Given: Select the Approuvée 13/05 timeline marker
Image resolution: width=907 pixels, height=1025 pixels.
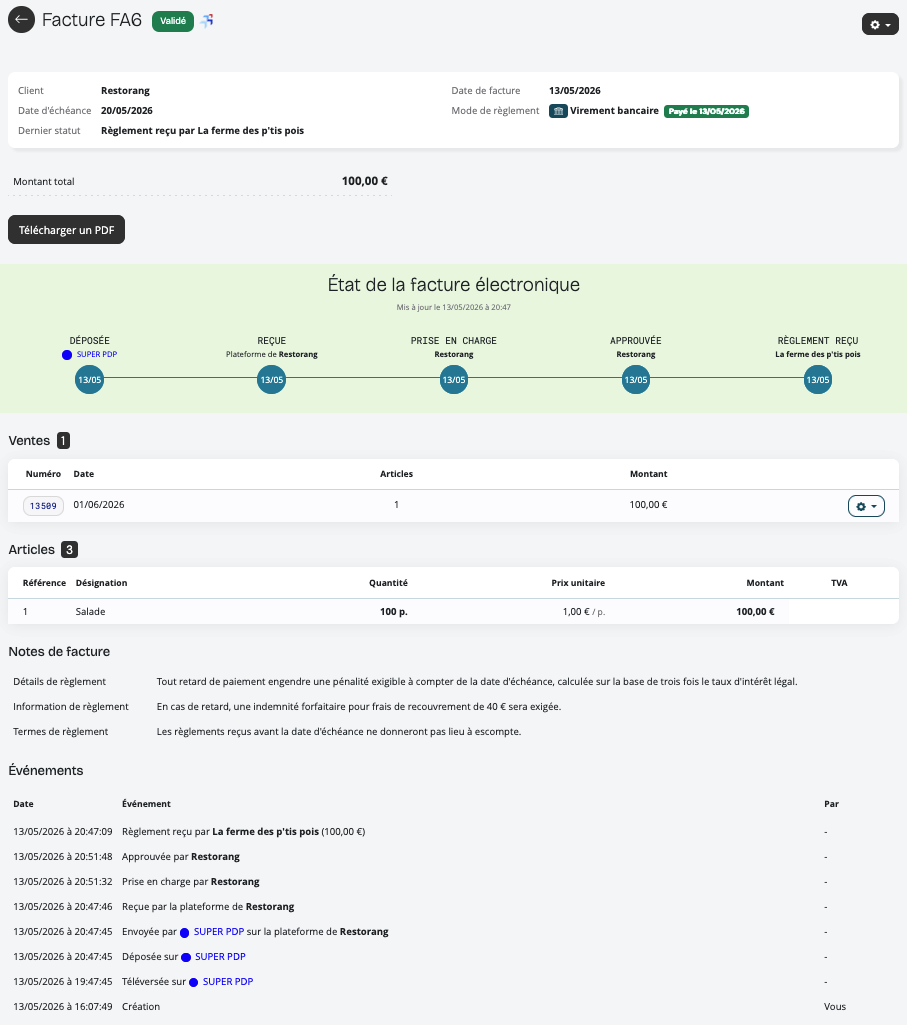Looking at the screenshot, I should point(636,380).
